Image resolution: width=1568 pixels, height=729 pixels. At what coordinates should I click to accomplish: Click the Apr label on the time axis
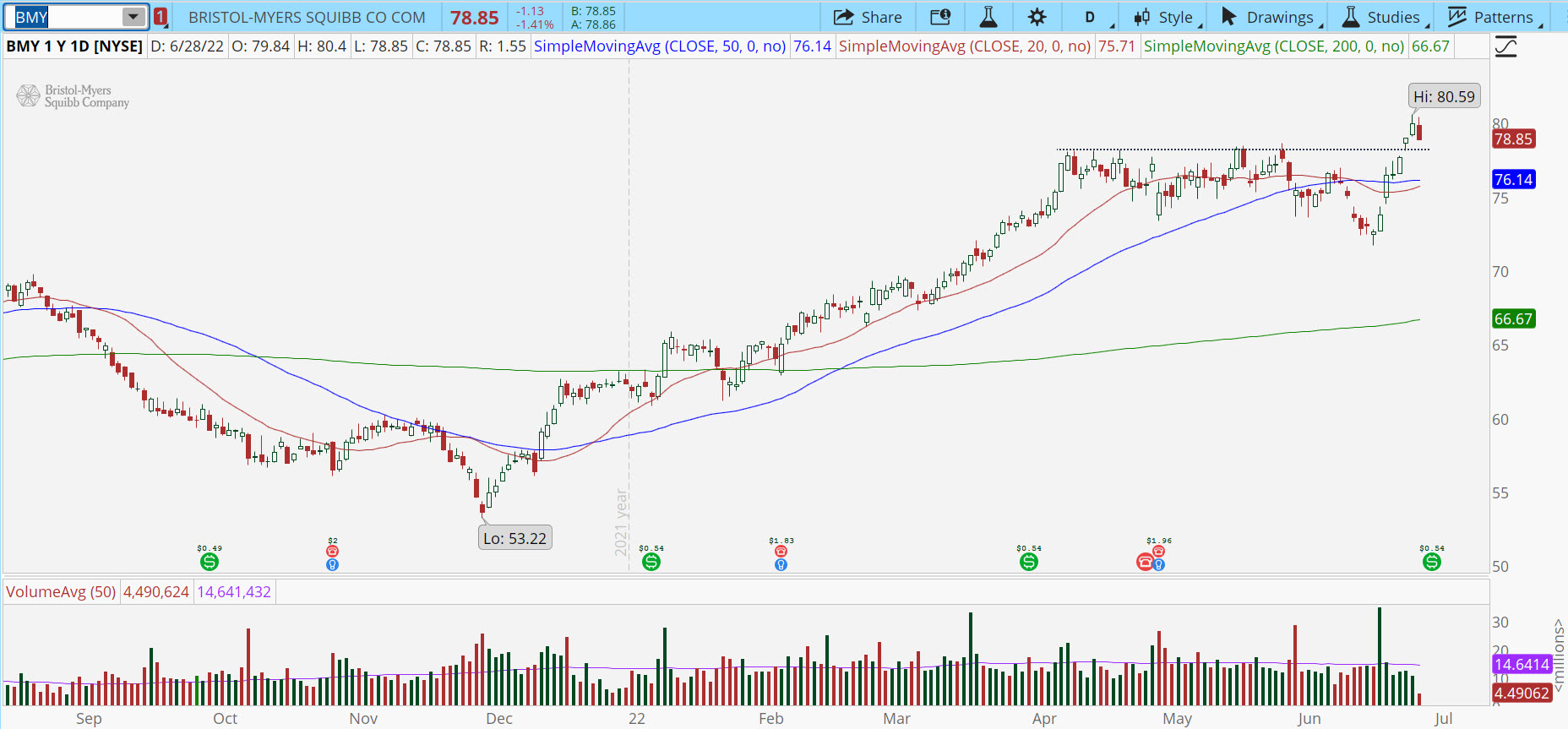[x=1044, y=718]
